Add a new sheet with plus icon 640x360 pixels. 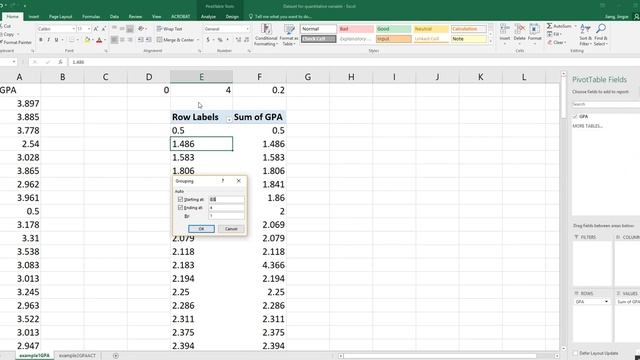coord(116,356)
